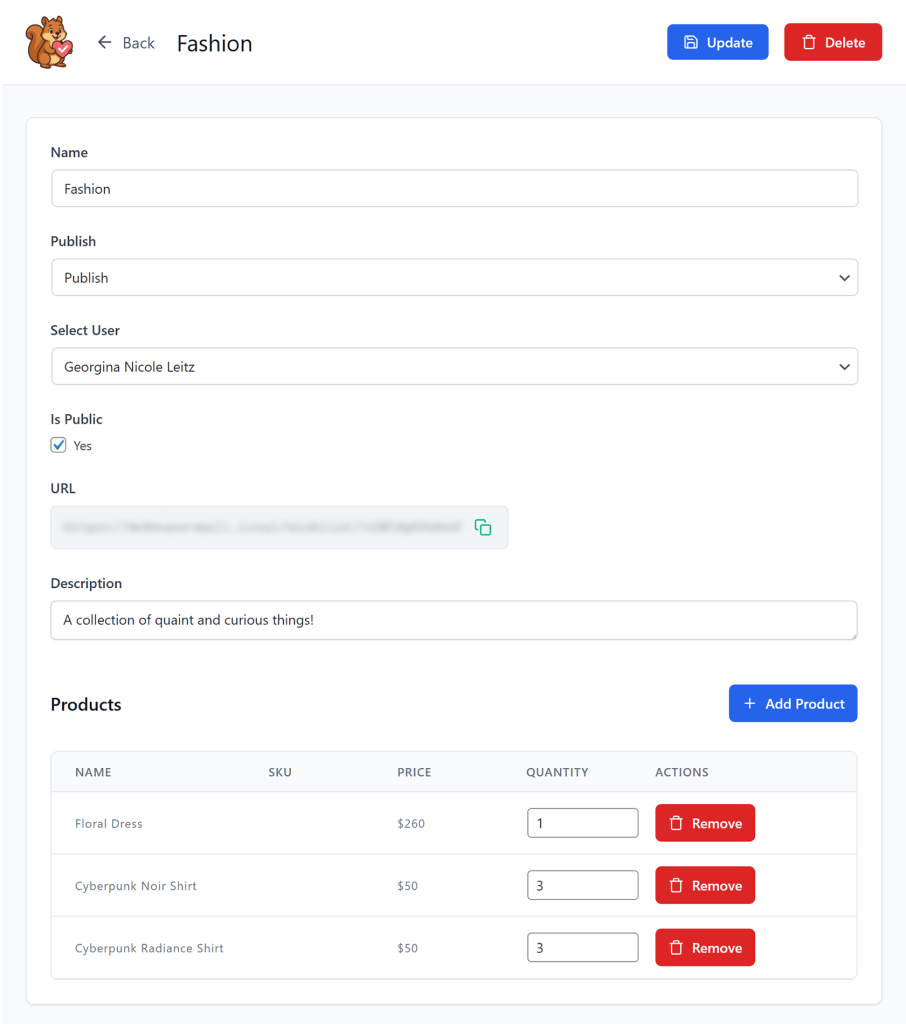Click the Update button
Image resolution: width=906 pixels, height=1024 pixels.
[x=717, y=42]
